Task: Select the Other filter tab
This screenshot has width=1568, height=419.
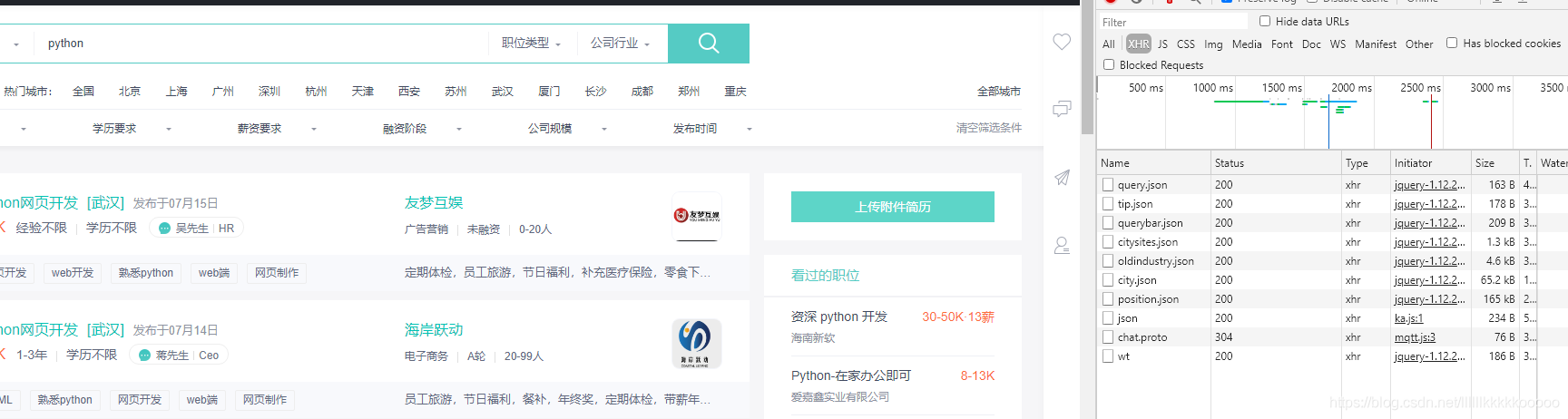Action: [1419, 44]
